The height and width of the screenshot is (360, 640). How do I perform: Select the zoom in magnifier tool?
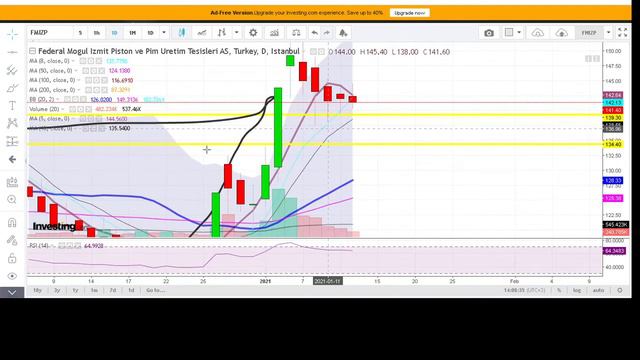(12, 200)
